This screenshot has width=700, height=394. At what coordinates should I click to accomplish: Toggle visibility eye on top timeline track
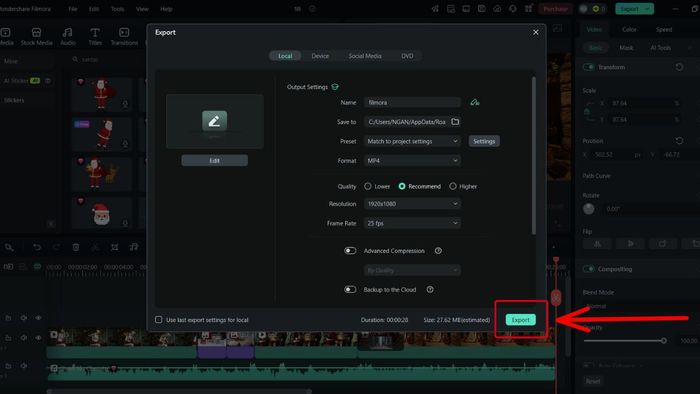(38, 318)
